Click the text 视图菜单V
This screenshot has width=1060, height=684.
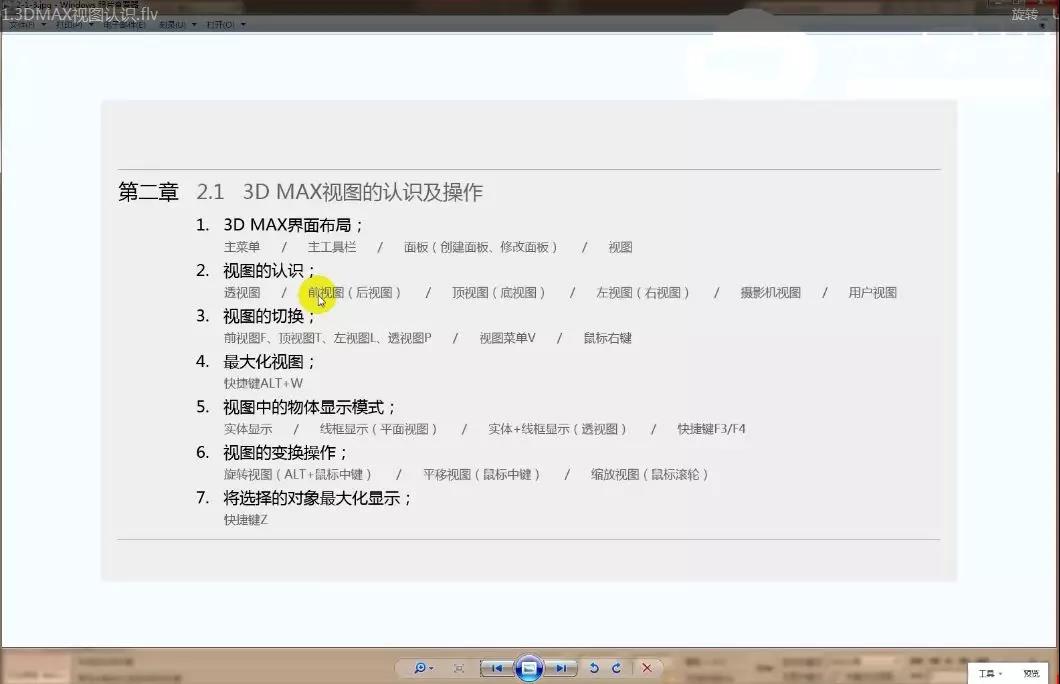[x=507, y=338]
